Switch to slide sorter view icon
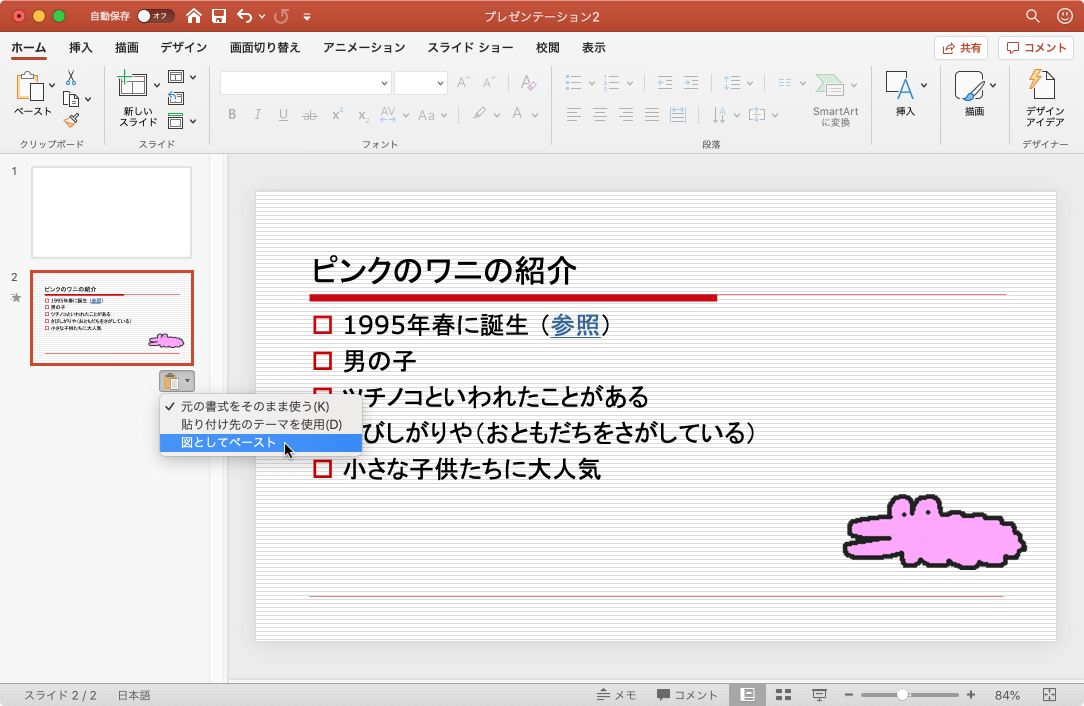The image size is (1084, 706). 784,695
